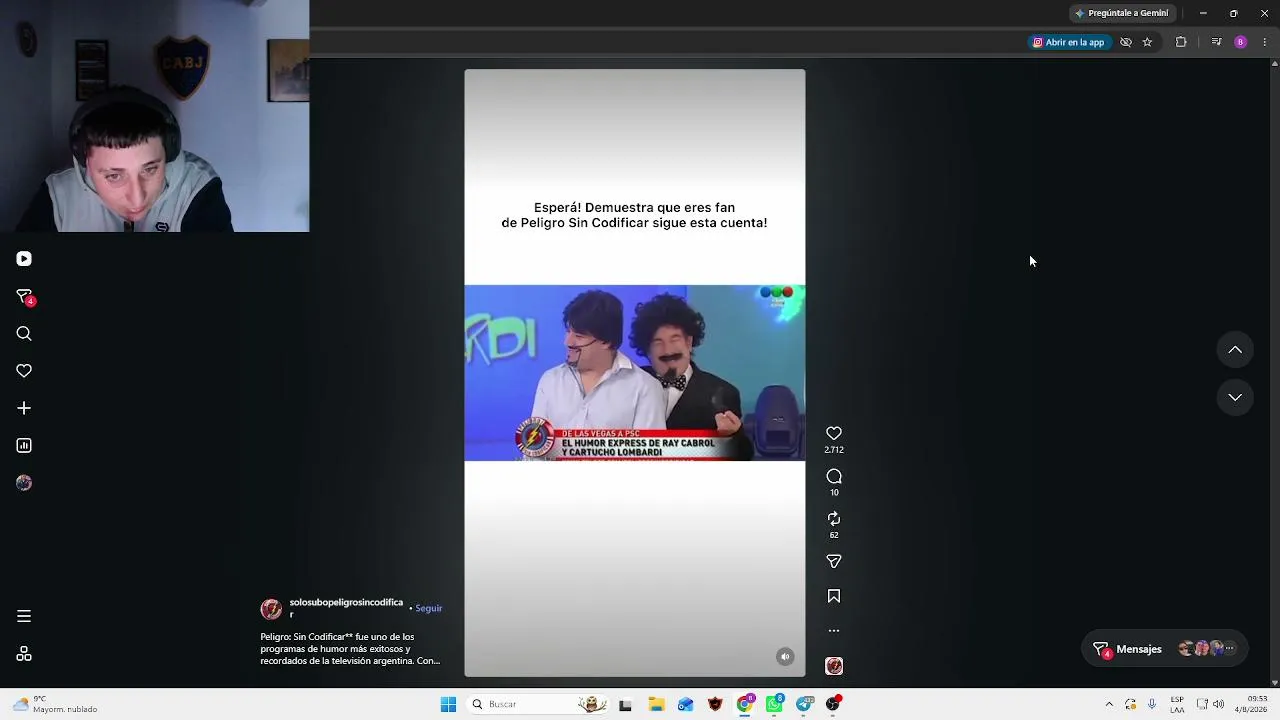Play the Peligro Sin Codificar reel video
Viewport: 1280px width, 720px height.
tap(634, 373)
